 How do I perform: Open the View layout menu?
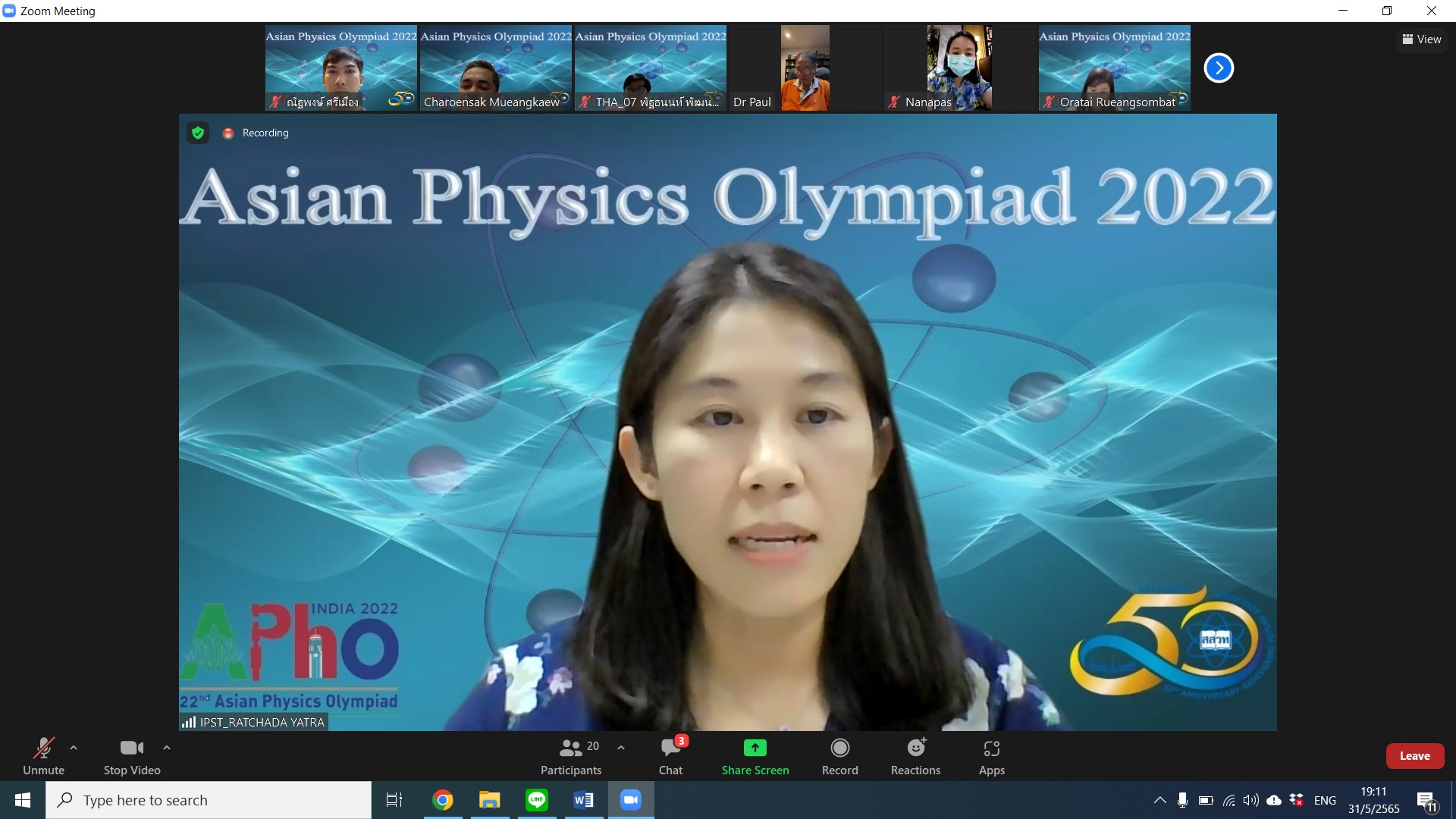click(x=1422, y=39)
